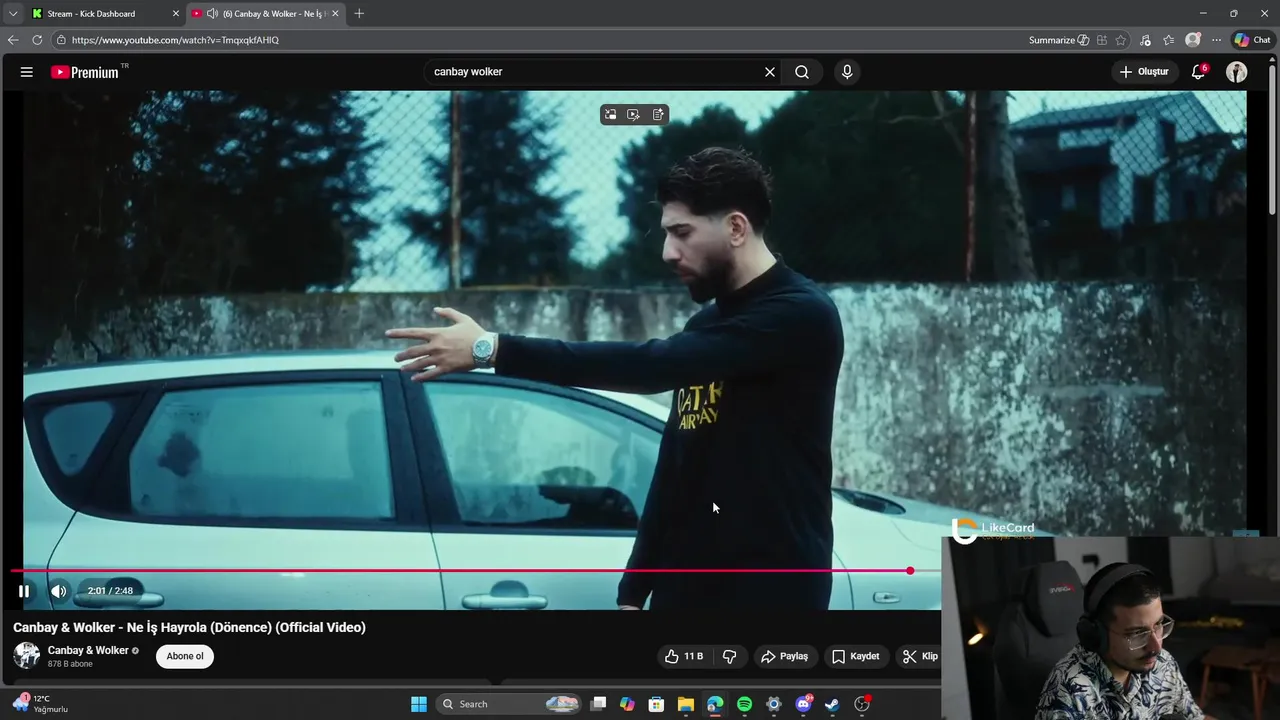
Task: Open the favorites list icon
Action: pyautogui.click(x=1168, y=40)
